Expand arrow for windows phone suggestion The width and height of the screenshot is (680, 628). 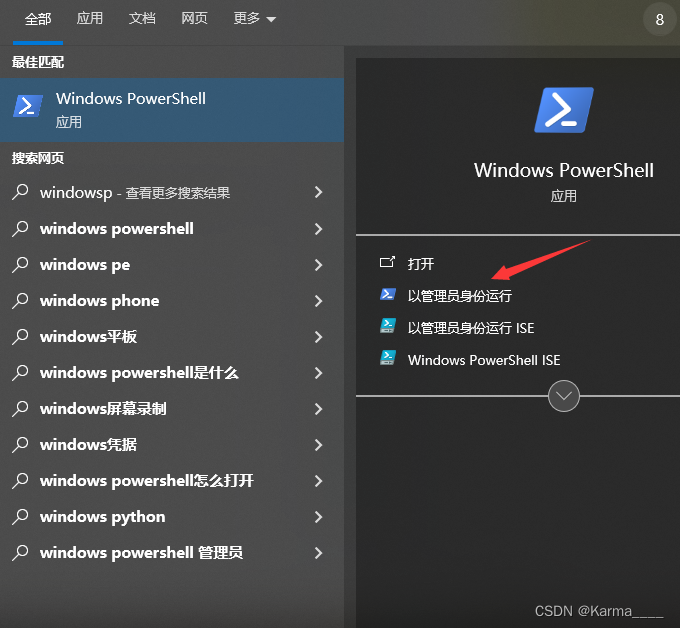coord(318,301)
